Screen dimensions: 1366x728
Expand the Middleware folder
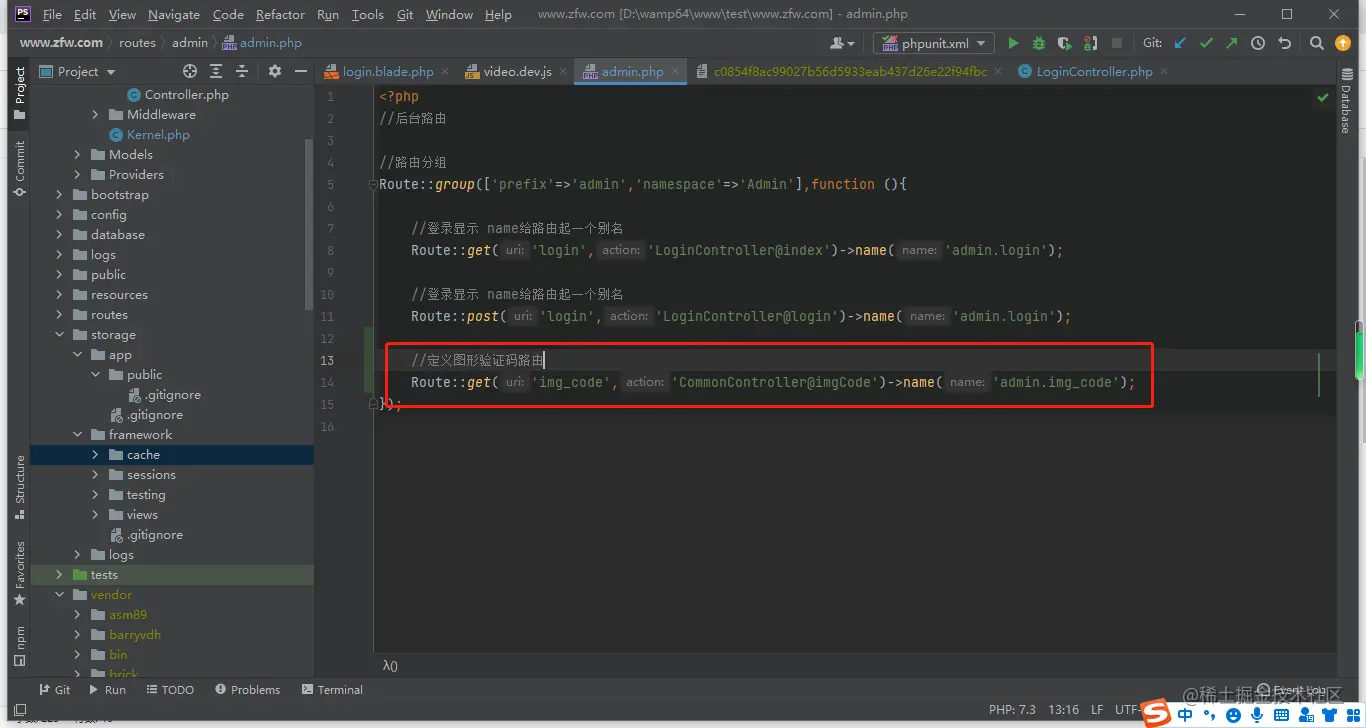coord(96,115)
